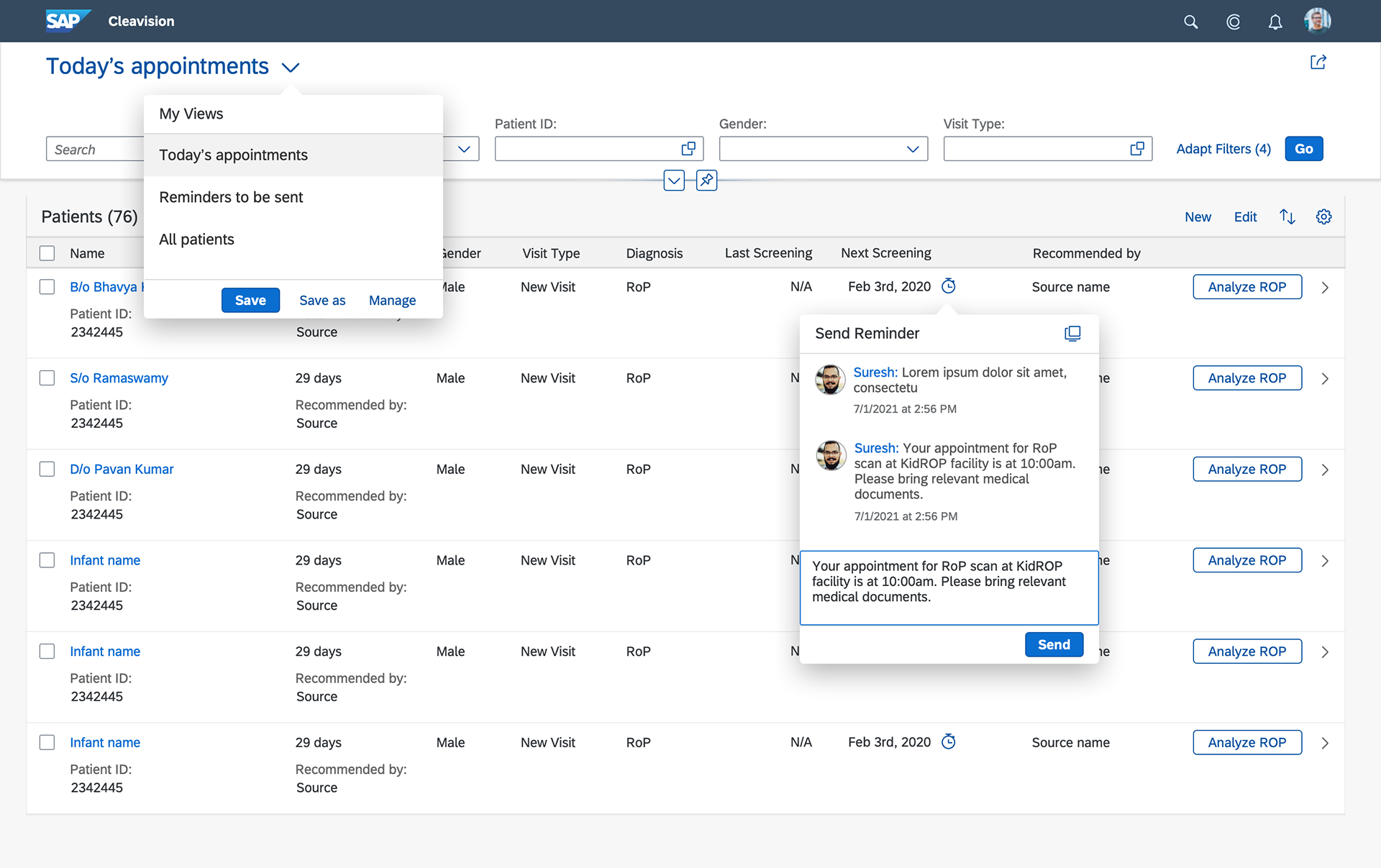Viewport: 1381px width, 868px height.
Task: Open notifications via the bell icon
Action: pos(1275,22)
